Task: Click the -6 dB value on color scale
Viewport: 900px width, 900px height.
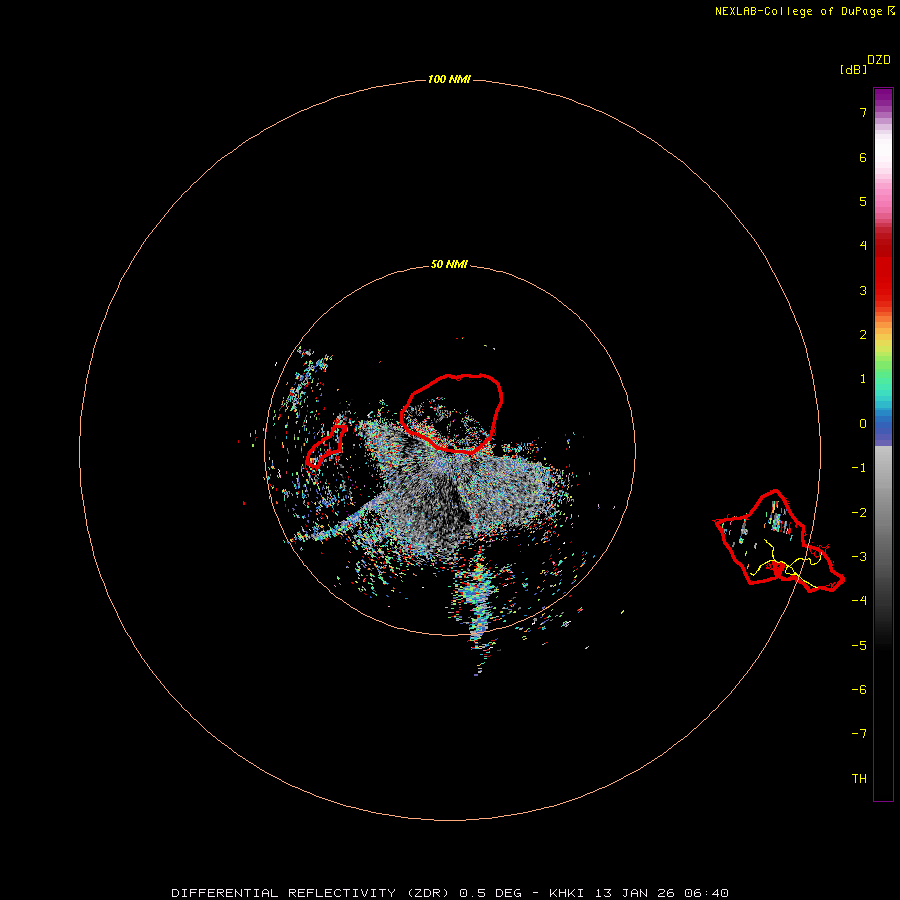Action: [x=859, y=690]
